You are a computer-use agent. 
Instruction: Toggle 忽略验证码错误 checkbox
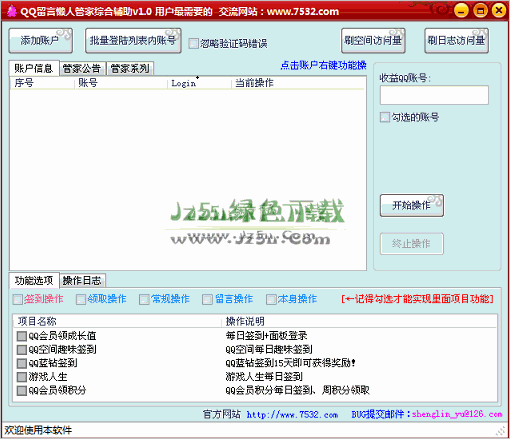click(x=193, y=44)
